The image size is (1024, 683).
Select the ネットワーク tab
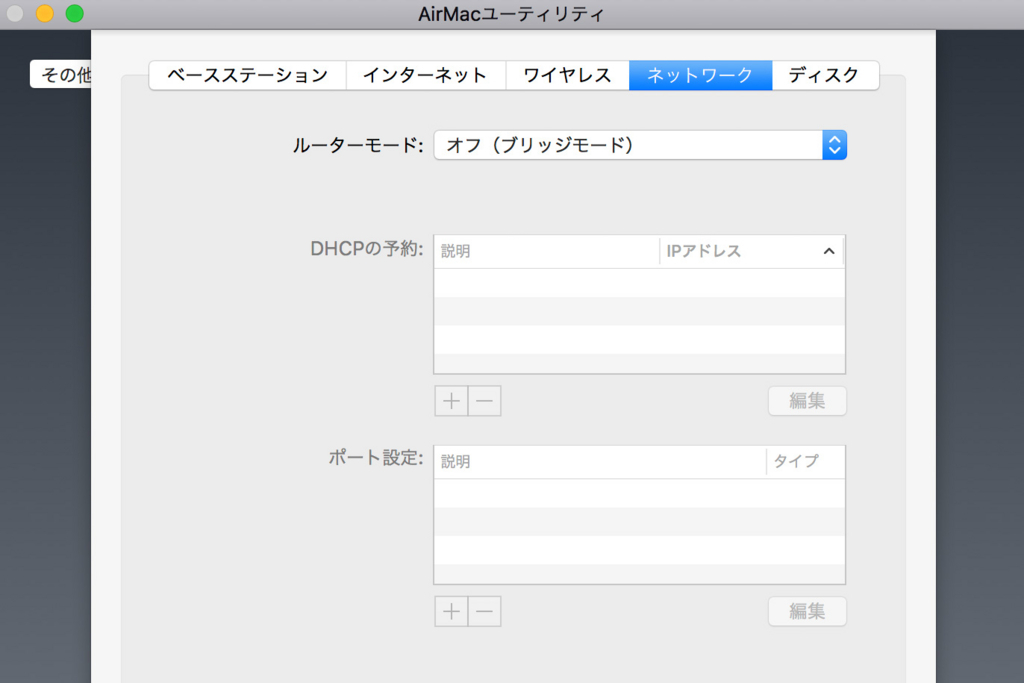700,75
